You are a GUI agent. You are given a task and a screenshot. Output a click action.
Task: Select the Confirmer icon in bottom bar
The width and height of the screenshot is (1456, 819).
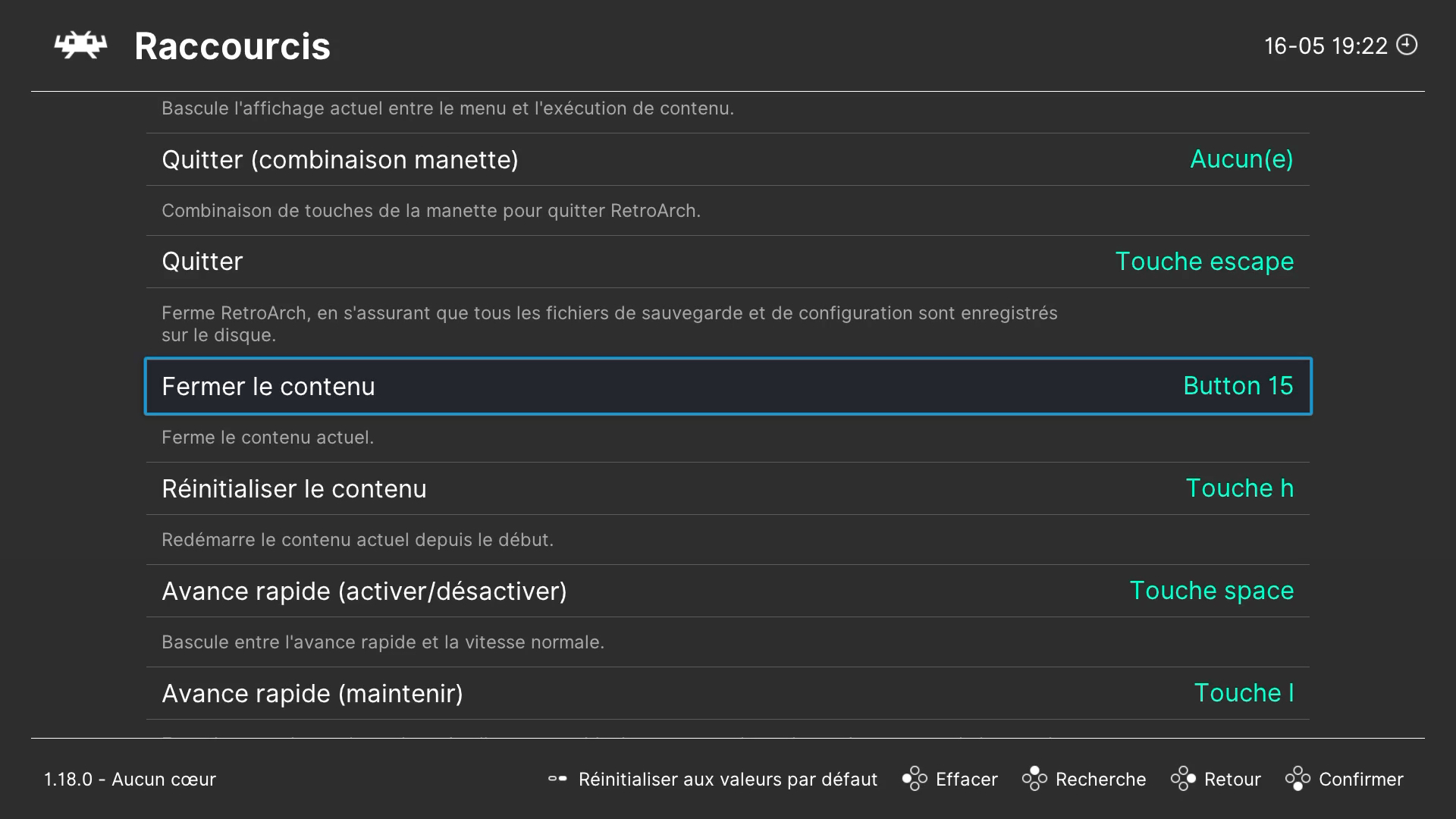pos(1298,779)
